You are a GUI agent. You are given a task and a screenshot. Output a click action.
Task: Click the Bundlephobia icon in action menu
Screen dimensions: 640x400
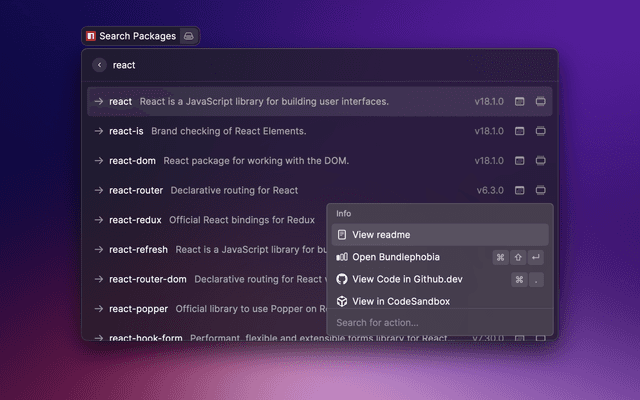click(x=341, y=257)
